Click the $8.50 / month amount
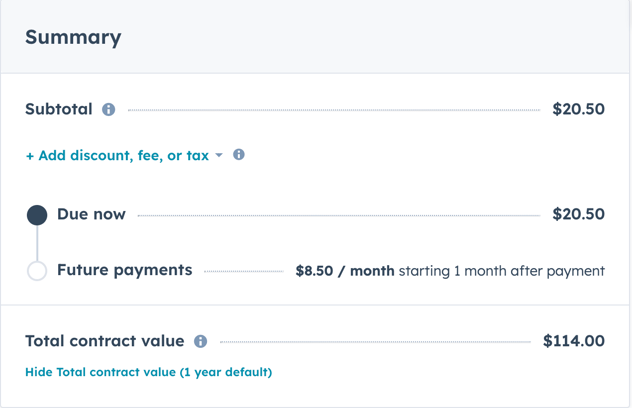This screenshot has height=408, width=632. 345,271
